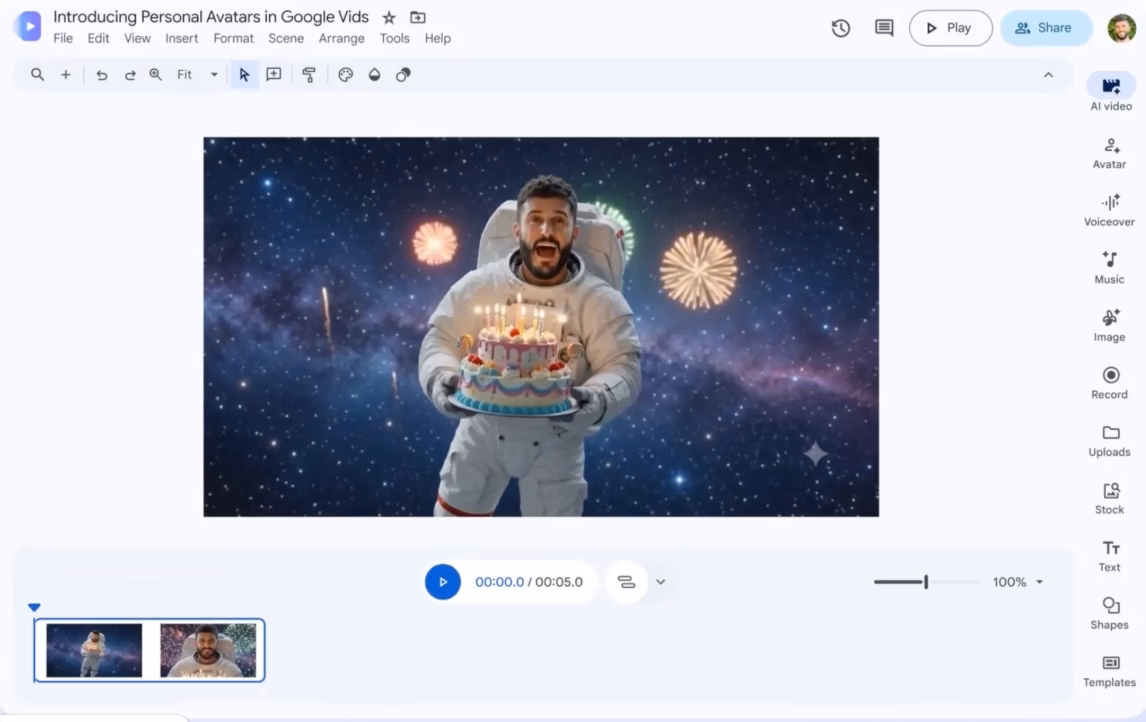Click the plus add button in toolbar
Image resolution: width=1146 pixels, height=722 pixels.
tap(66, 75)
